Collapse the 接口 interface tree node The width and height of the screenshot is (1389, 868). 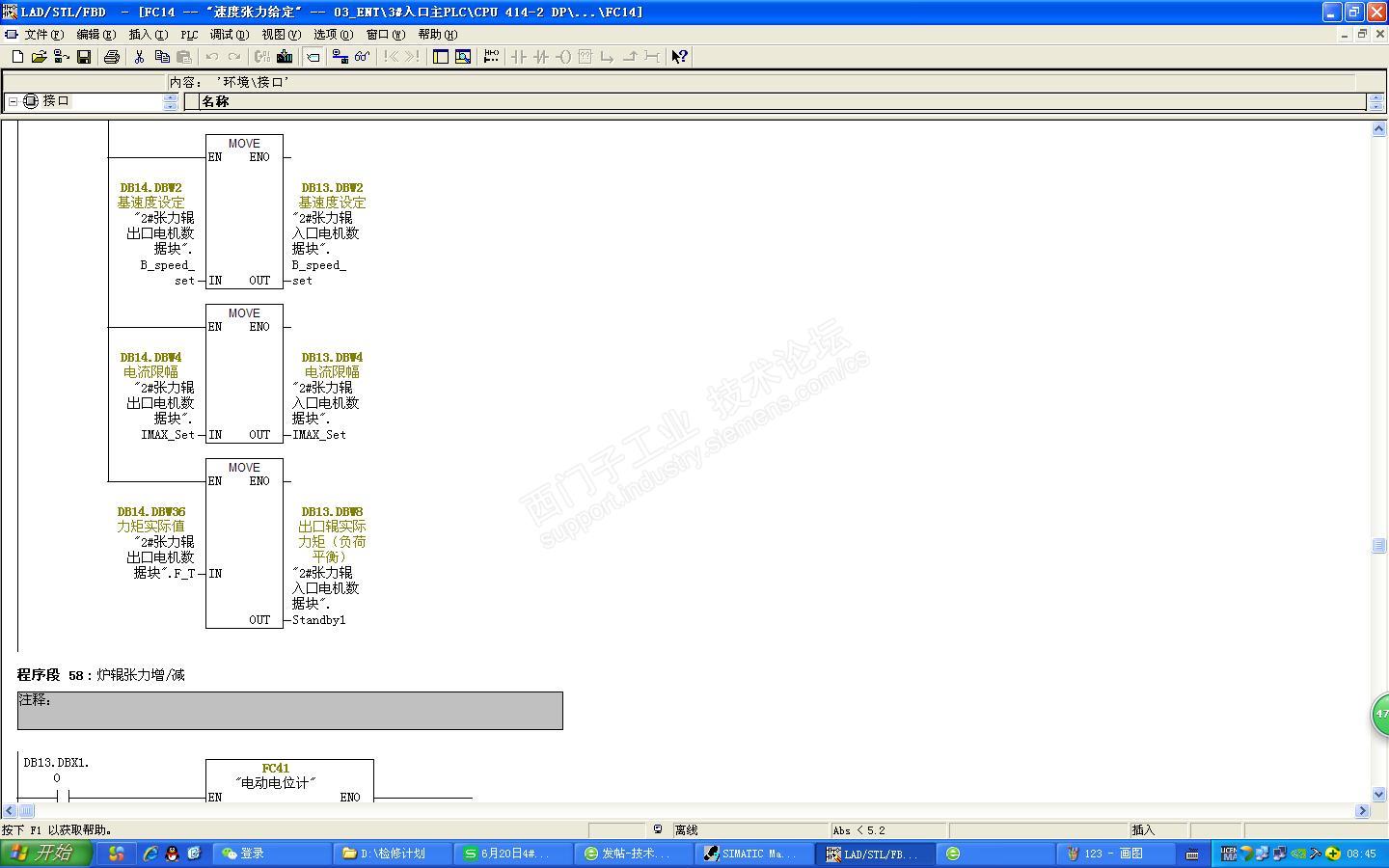pyautogui.click(x=13, y=101)
